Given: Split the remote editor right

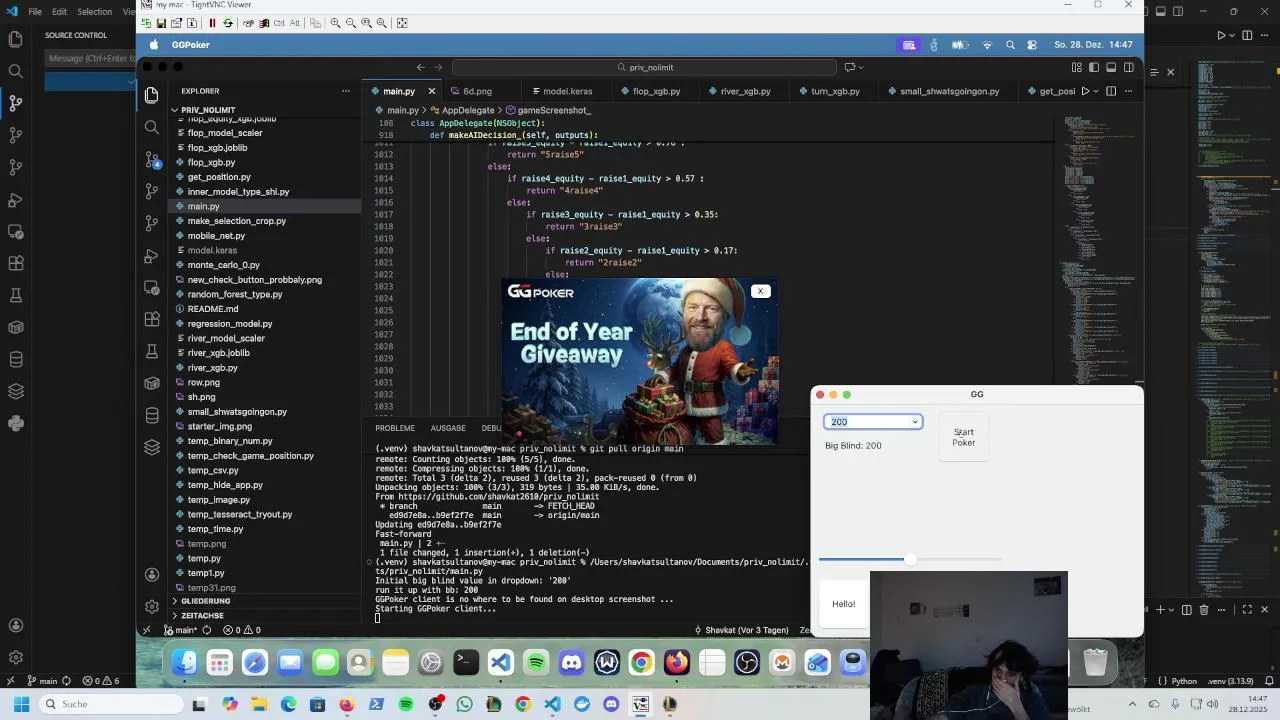Looking at the screenshot, I should click(x=1111, y=91).
